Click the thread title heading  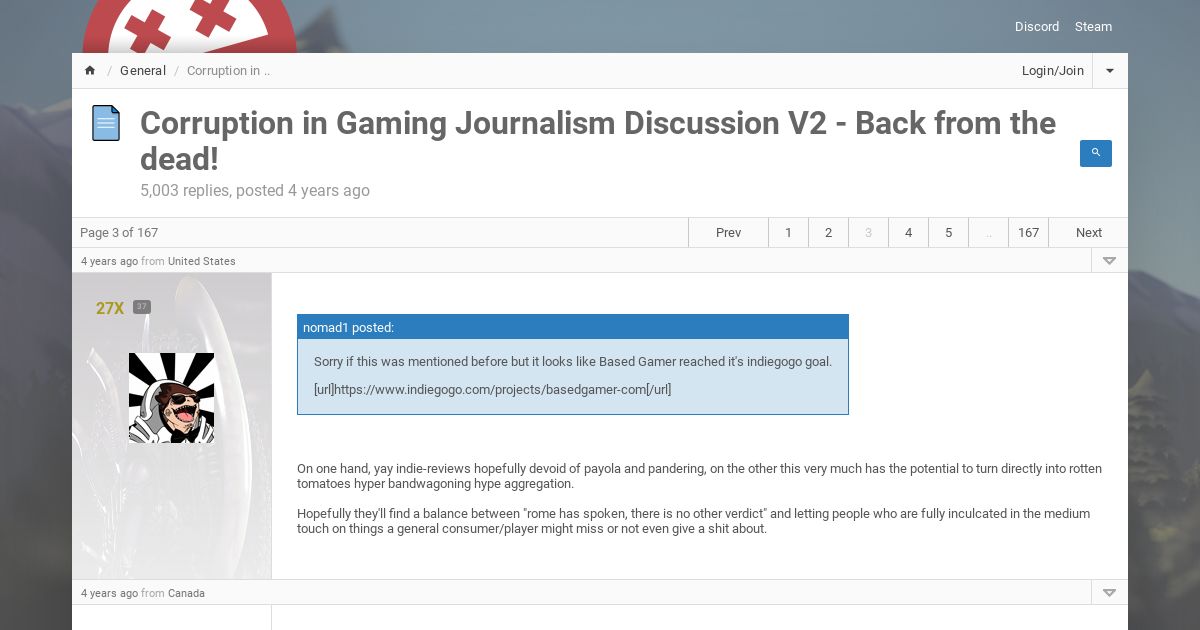coord(598,140)
